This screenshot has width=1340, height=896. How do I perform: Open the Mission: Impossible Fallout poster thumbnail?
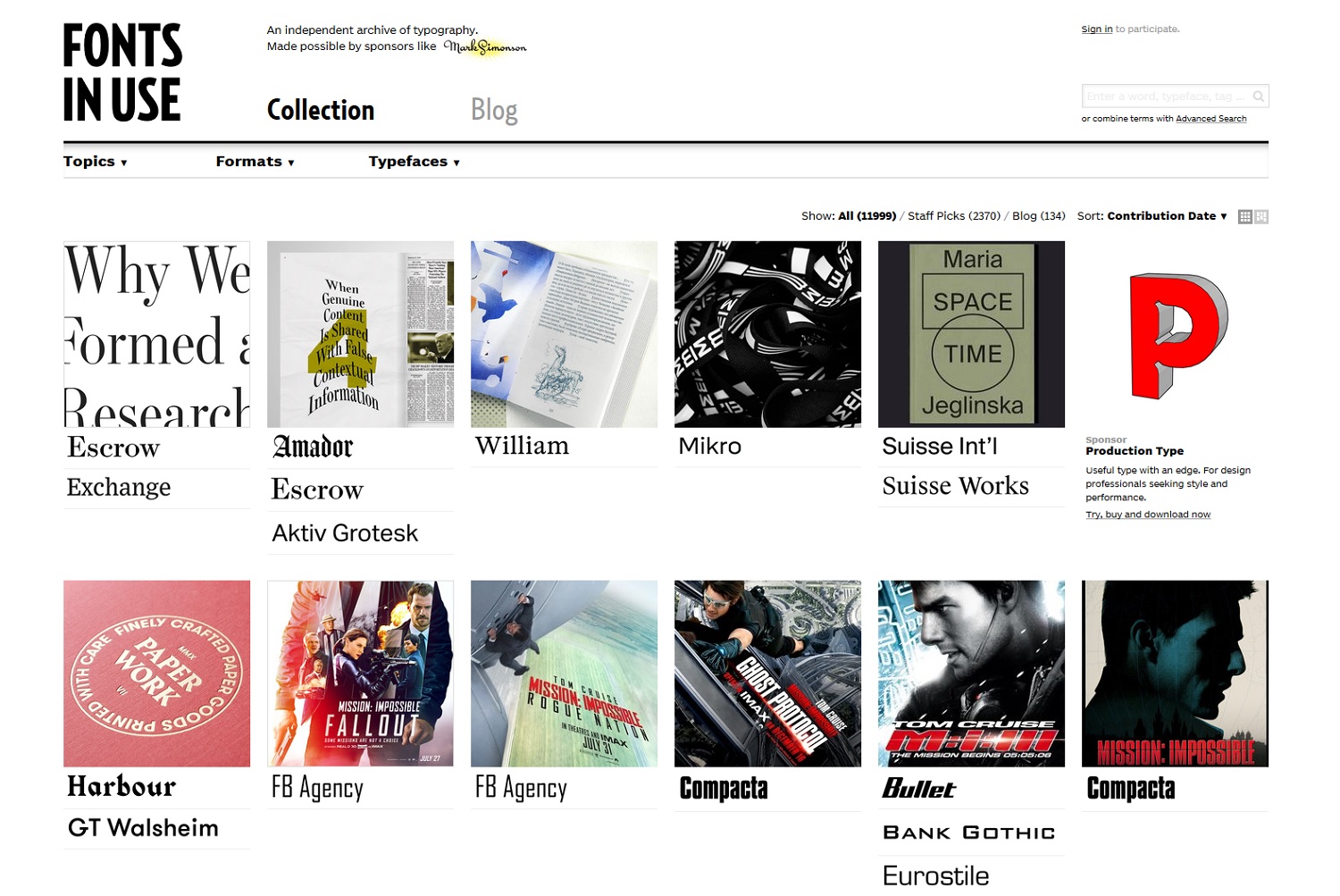tap(360, 674)
